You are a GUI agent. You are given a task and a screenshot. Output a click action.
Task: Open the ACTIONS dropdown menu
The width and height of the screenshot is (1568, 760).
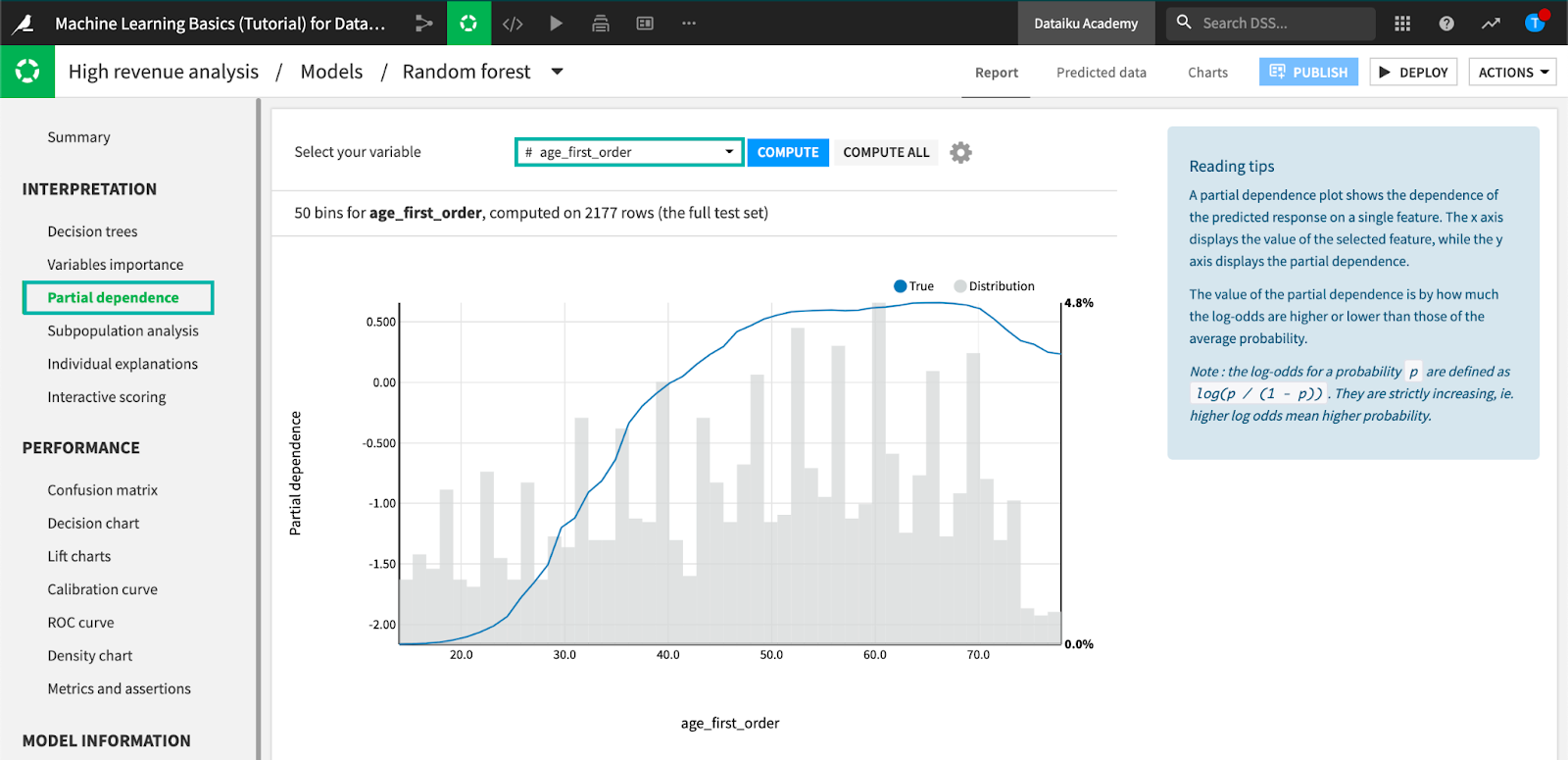[1512, 73]
